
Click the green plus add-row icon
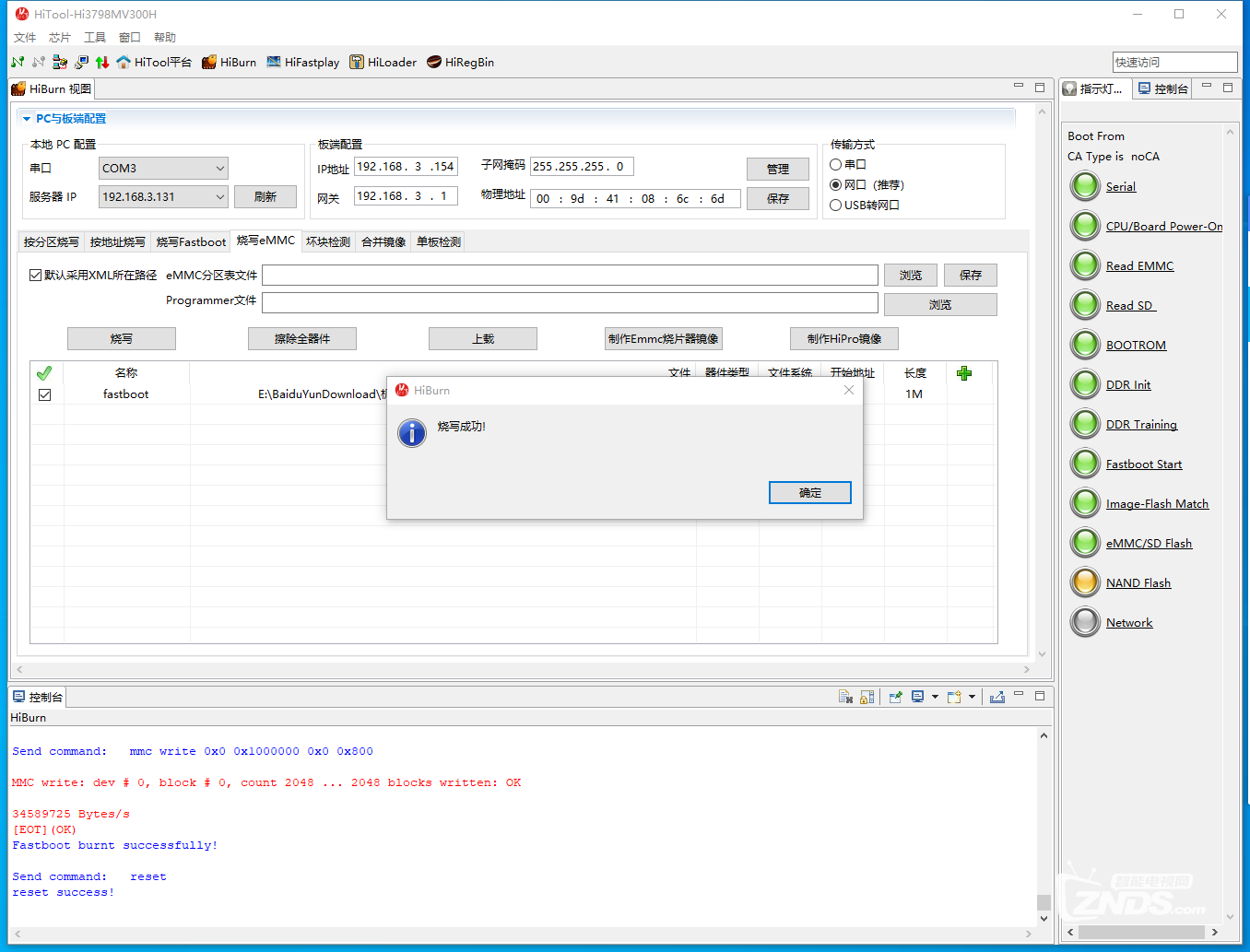click(x=964, y=373)
